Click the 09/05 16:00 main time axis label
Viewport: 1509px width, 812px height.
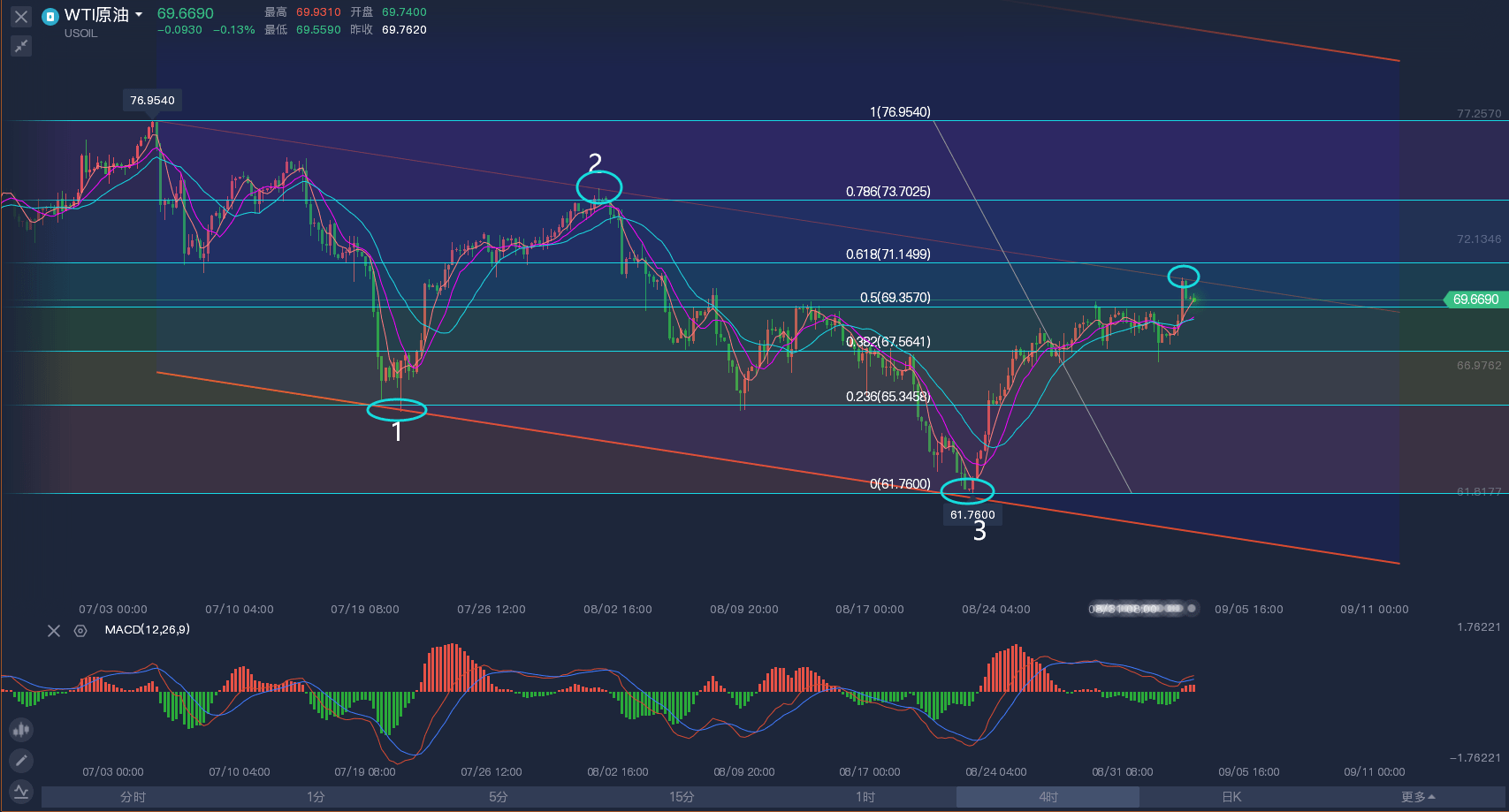point(1249,610)
